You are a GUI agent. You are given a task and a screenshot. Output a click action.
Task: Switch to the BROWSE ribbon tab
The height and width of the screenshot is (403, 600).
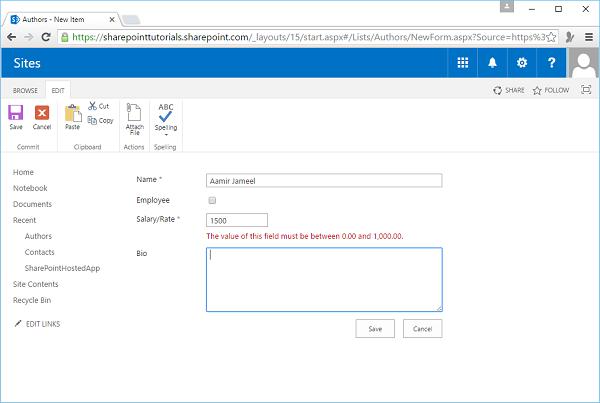[26, 90]
